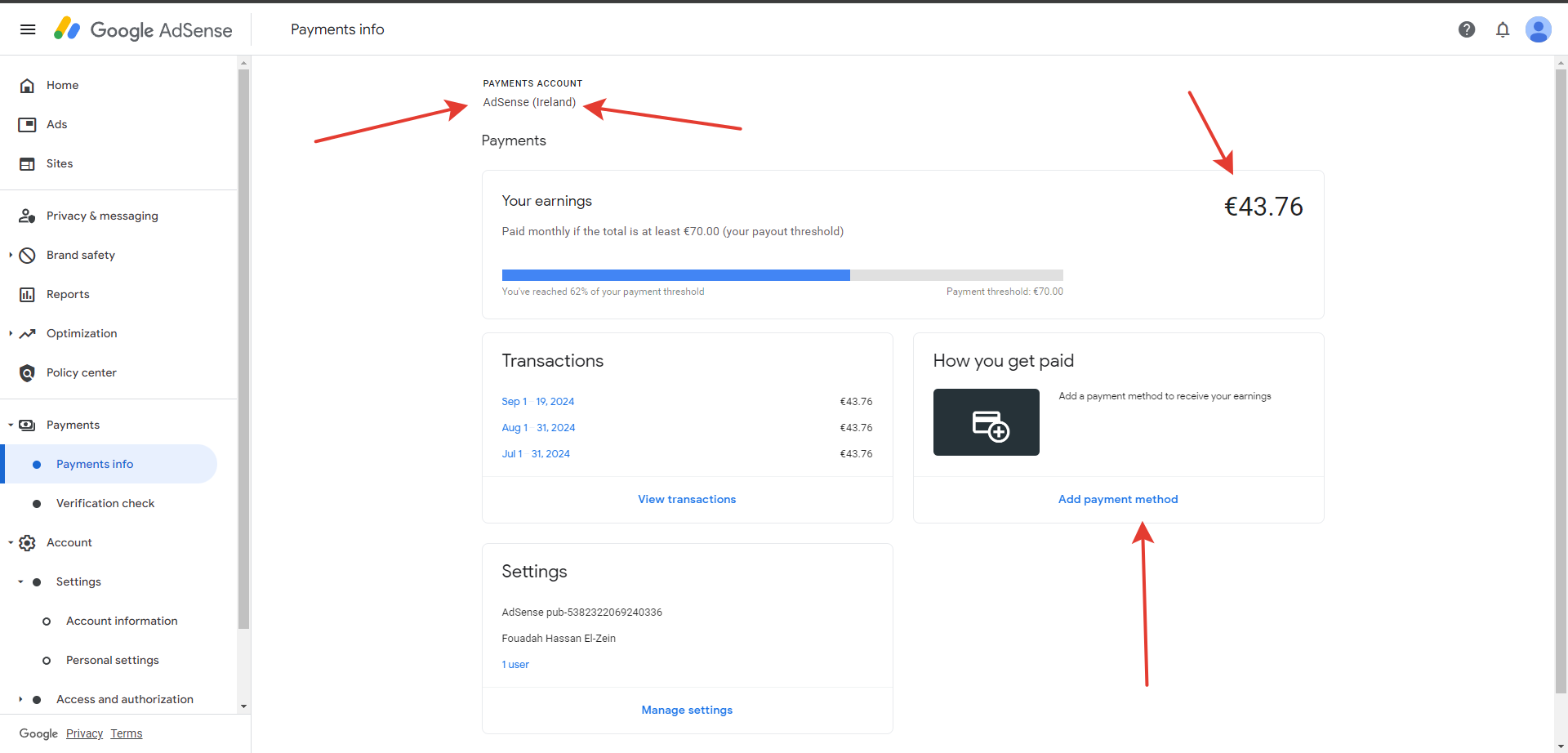Screen dimensions: 1568x753
Task: Click the sidebar vertical scrollbar thumb
Action: tap(243, 349)
